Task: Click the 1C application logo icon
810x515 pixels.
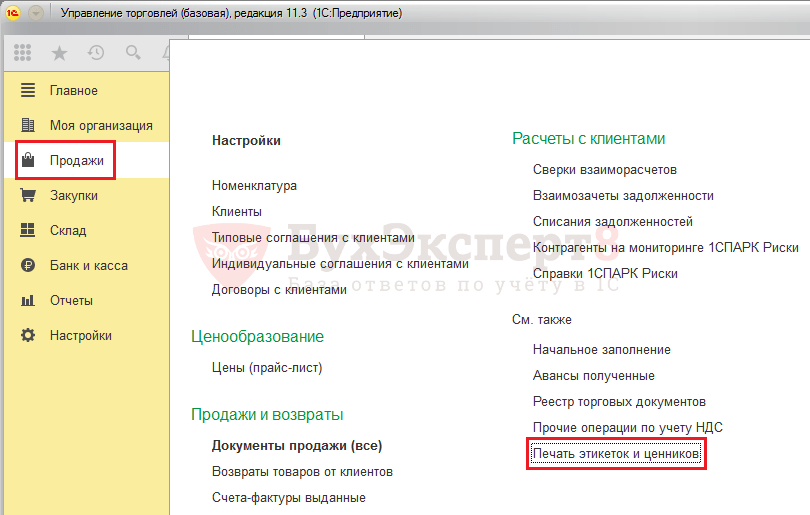Action: [12, 13]
